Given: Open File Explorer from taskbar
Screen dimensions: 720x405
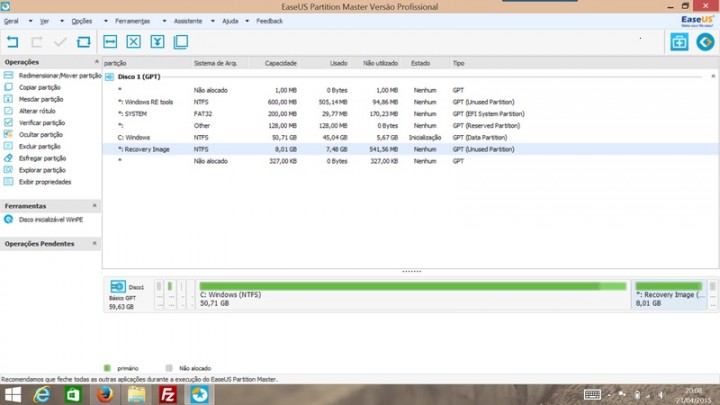Looking at the screenshot, I should coord(136,395).
